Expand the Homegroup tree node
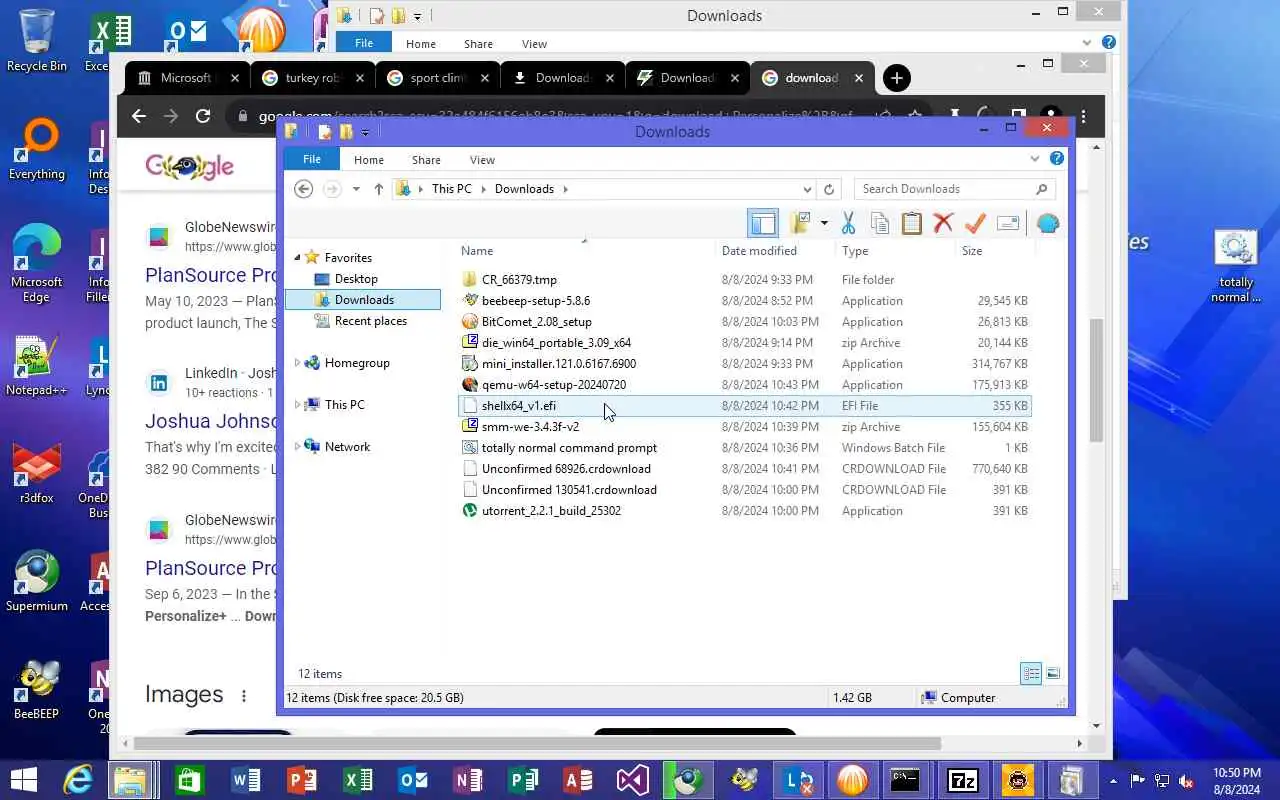1280x800 pixels. click(297, 363)
